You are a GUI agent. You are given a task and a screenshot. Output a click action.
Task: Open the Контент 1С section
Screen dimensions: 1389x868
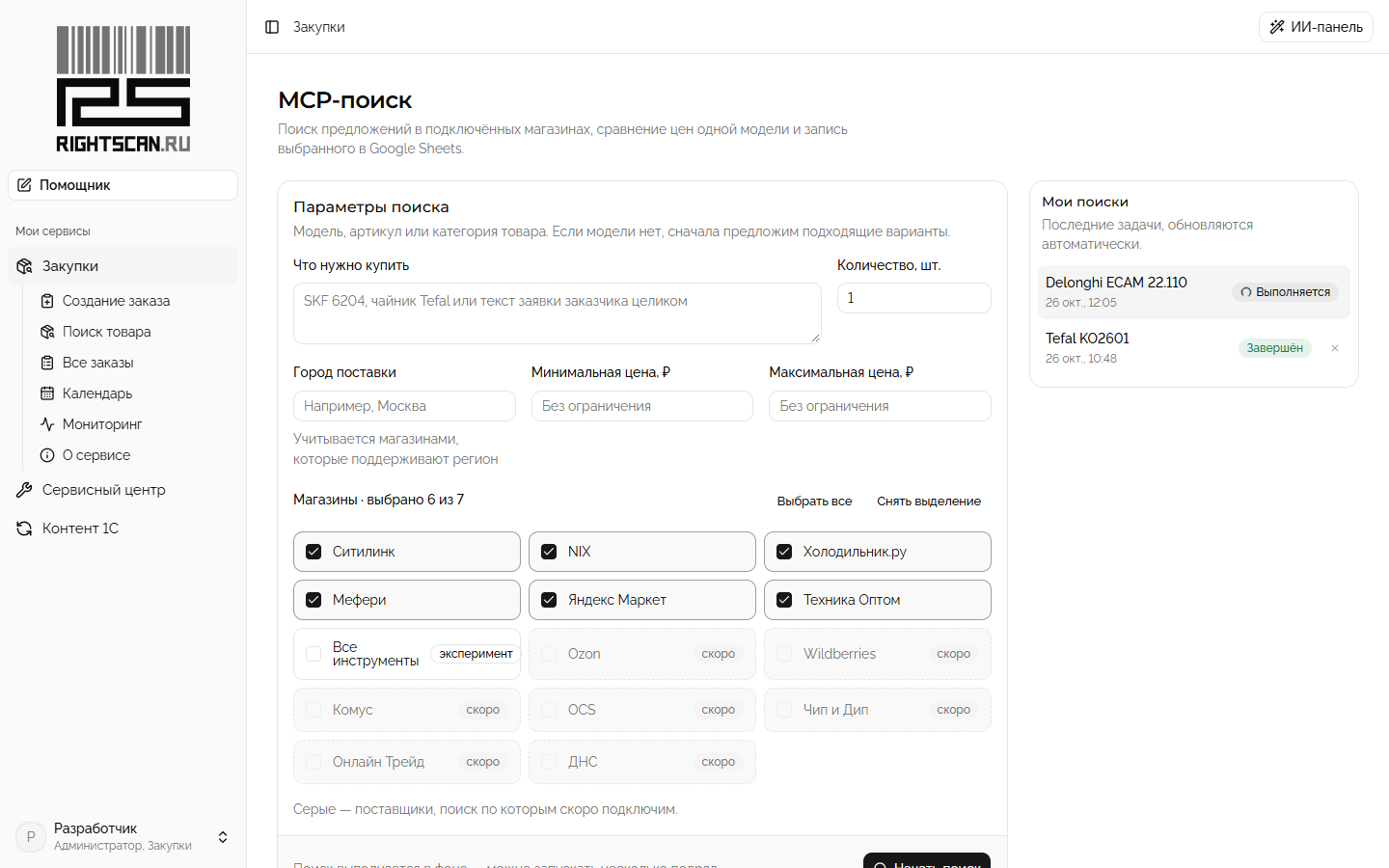pyautogui.click(x=123, y=529)
